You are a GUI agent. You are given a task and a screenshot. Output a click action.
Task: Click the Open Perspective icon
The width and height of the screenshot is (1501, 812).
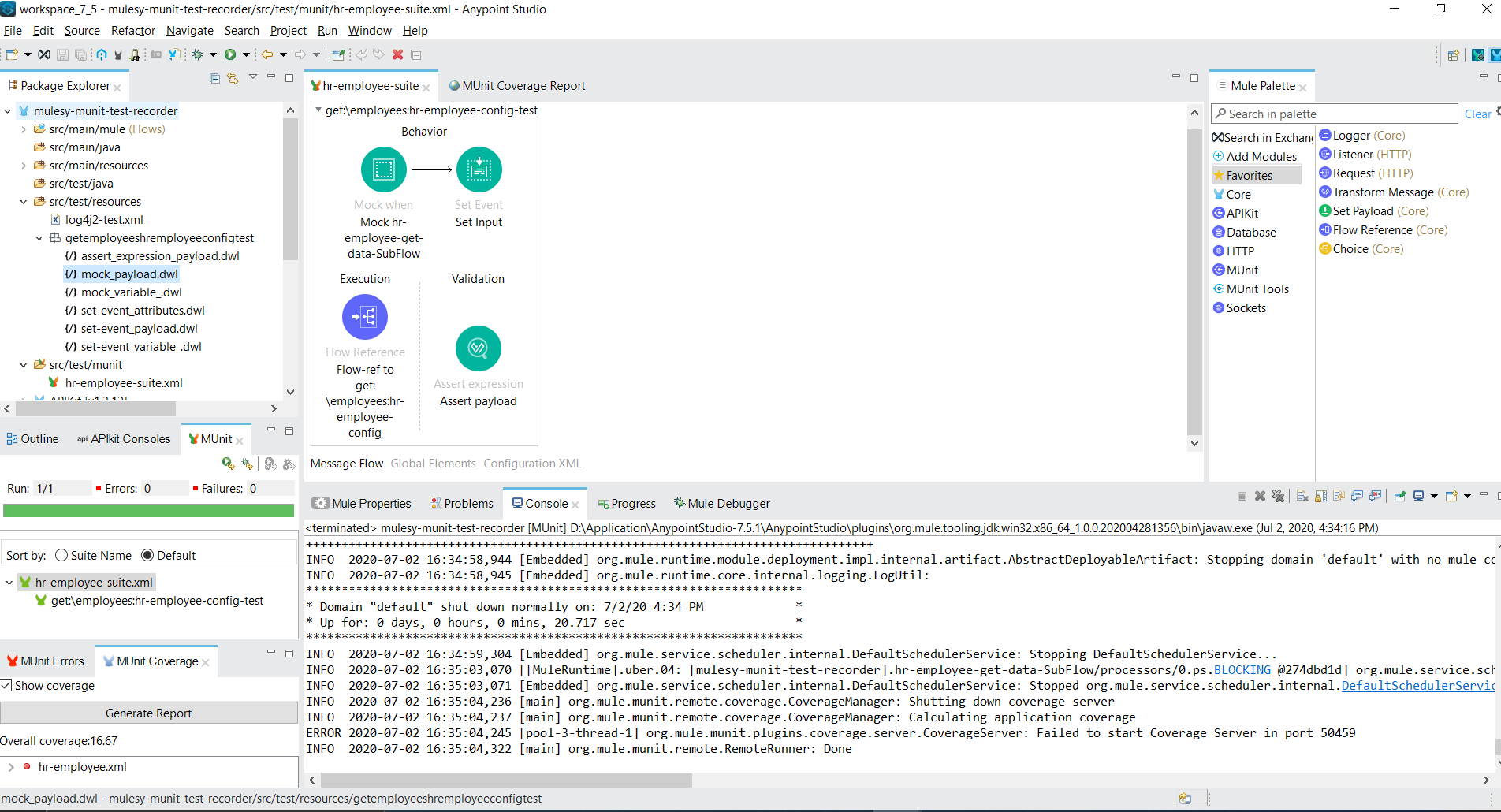(x=1453, y=55)
